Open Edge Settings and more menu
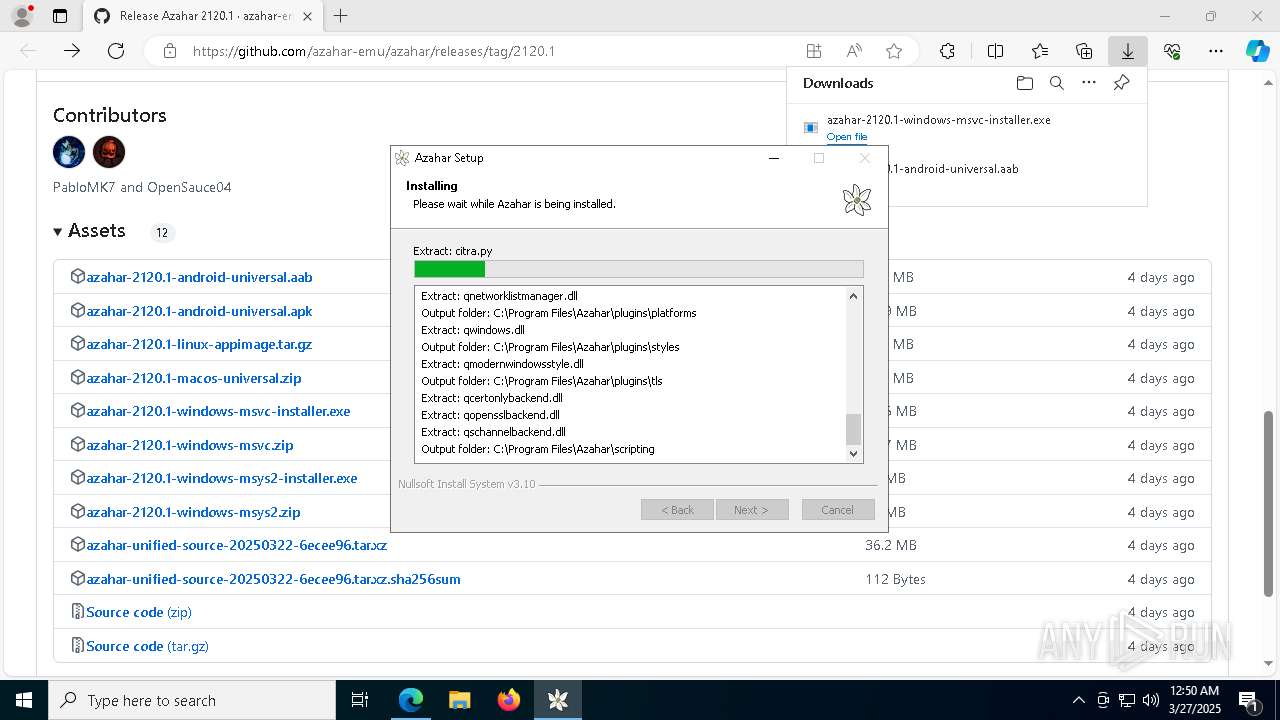The height and width of the screenshot is (720, 1280). coord(1216,51)
